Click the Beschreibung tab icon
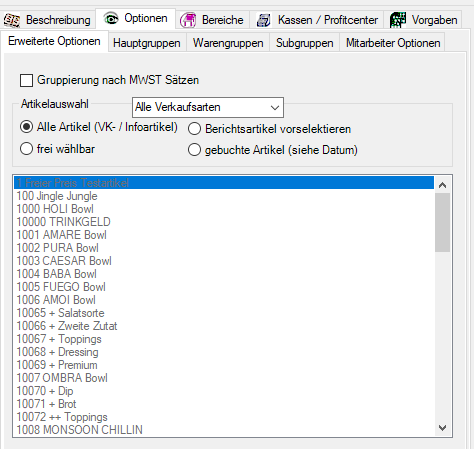Screen dimensions: 474x449 click(x=12, y=20)
